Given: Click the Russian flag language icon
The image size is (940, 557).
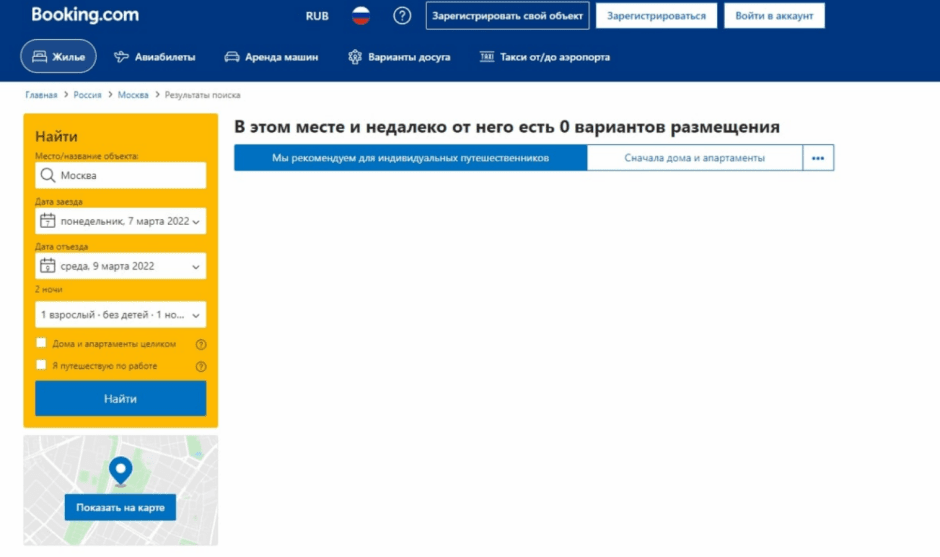Looking at the screenshot, I should 361,16.
